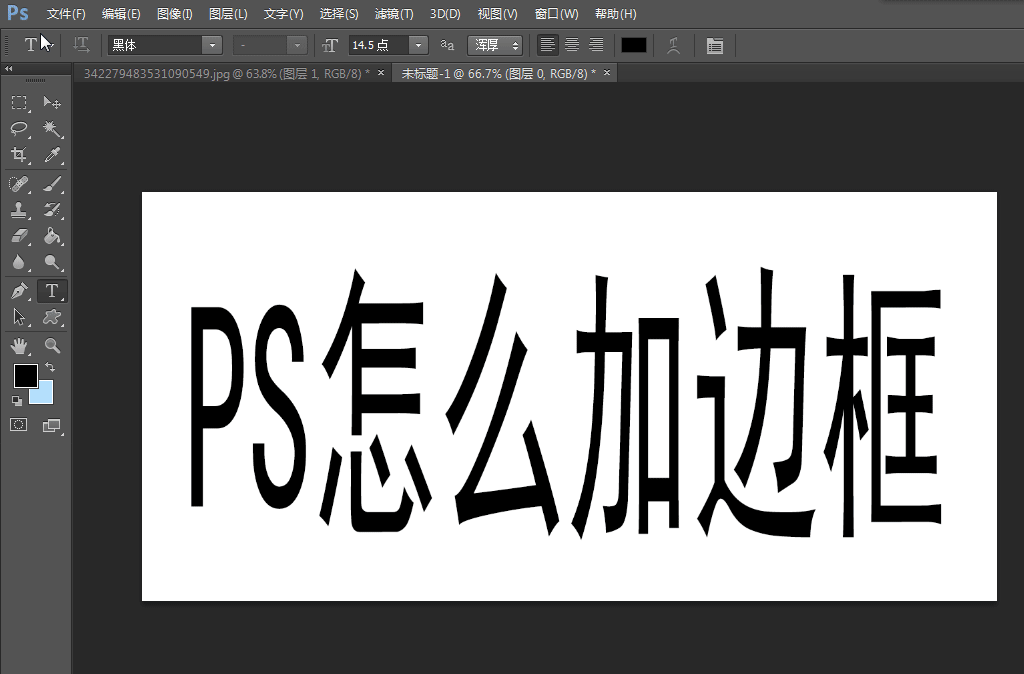Toggle the Character and Paragraph panels

click(715, 45)
